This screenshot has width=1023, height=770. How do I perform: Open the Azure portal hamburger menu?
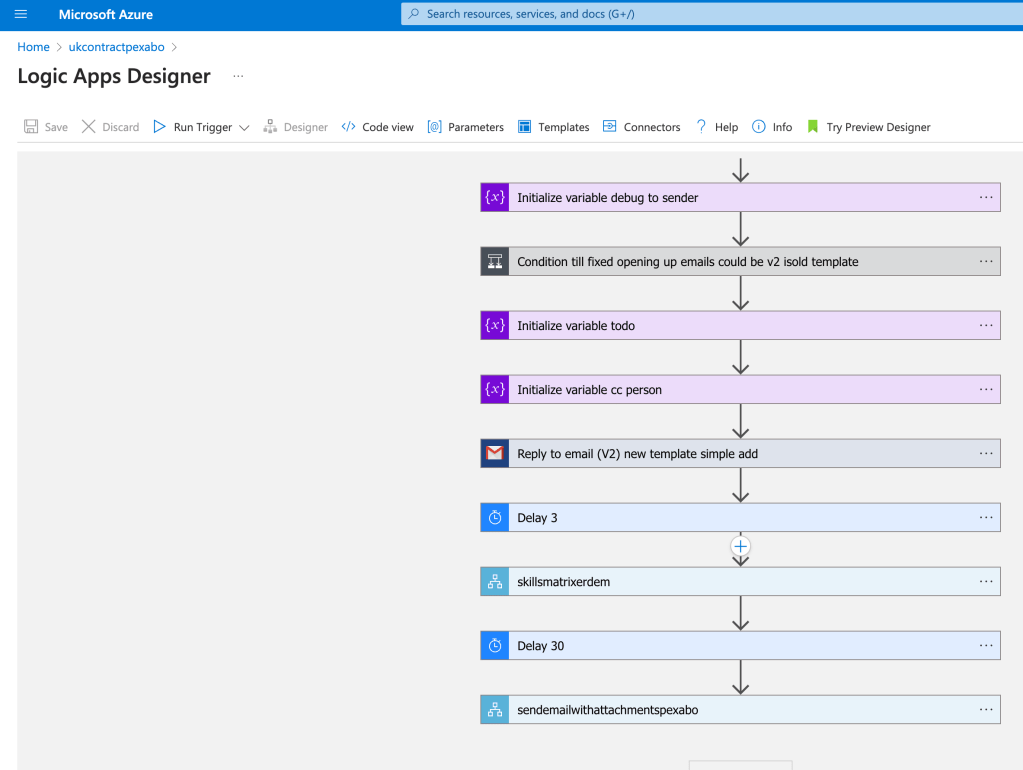coord(21,14)
